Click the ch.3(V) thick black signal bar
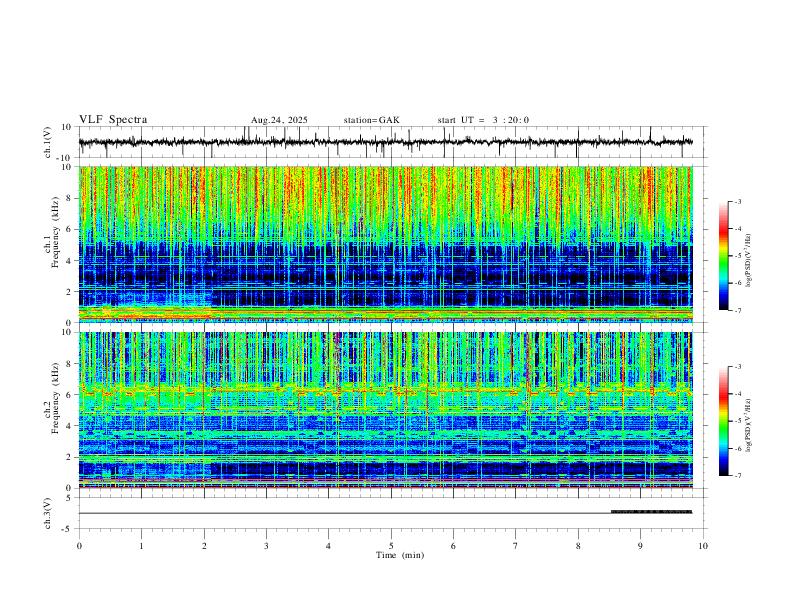This screenshot has width=792, height=612. [652, 512]
